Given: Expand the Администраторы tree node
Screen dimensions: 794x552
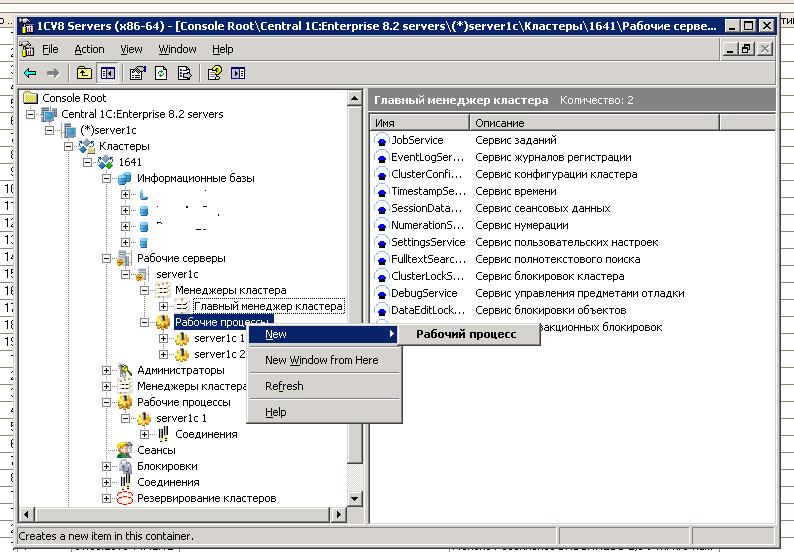Looking at the screenshot, I should [106, 370].
